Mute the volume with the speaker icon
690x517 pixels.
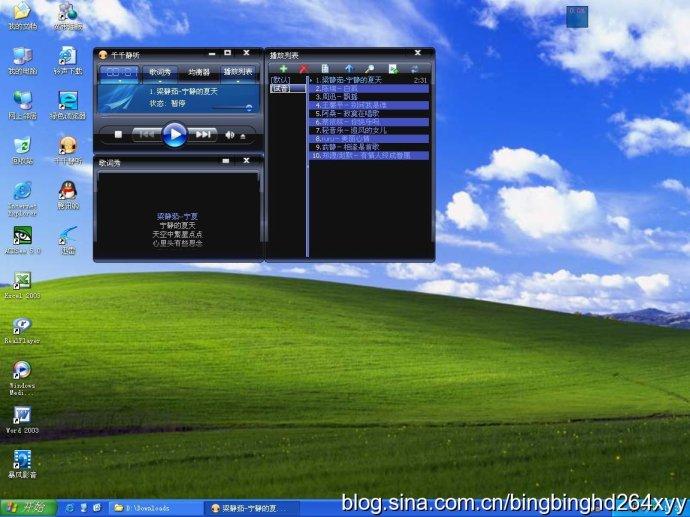point(229,135)
